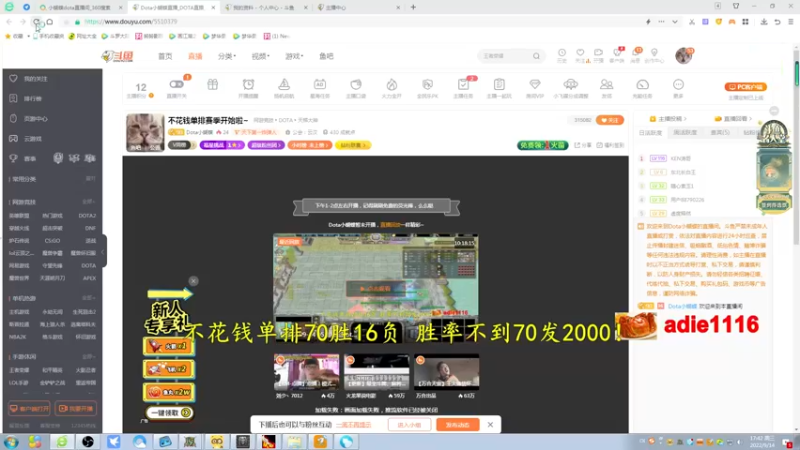800x450 pixels.
Task: Switch to 贵宾 tab in chat panel
Action: tap(720, 133)
